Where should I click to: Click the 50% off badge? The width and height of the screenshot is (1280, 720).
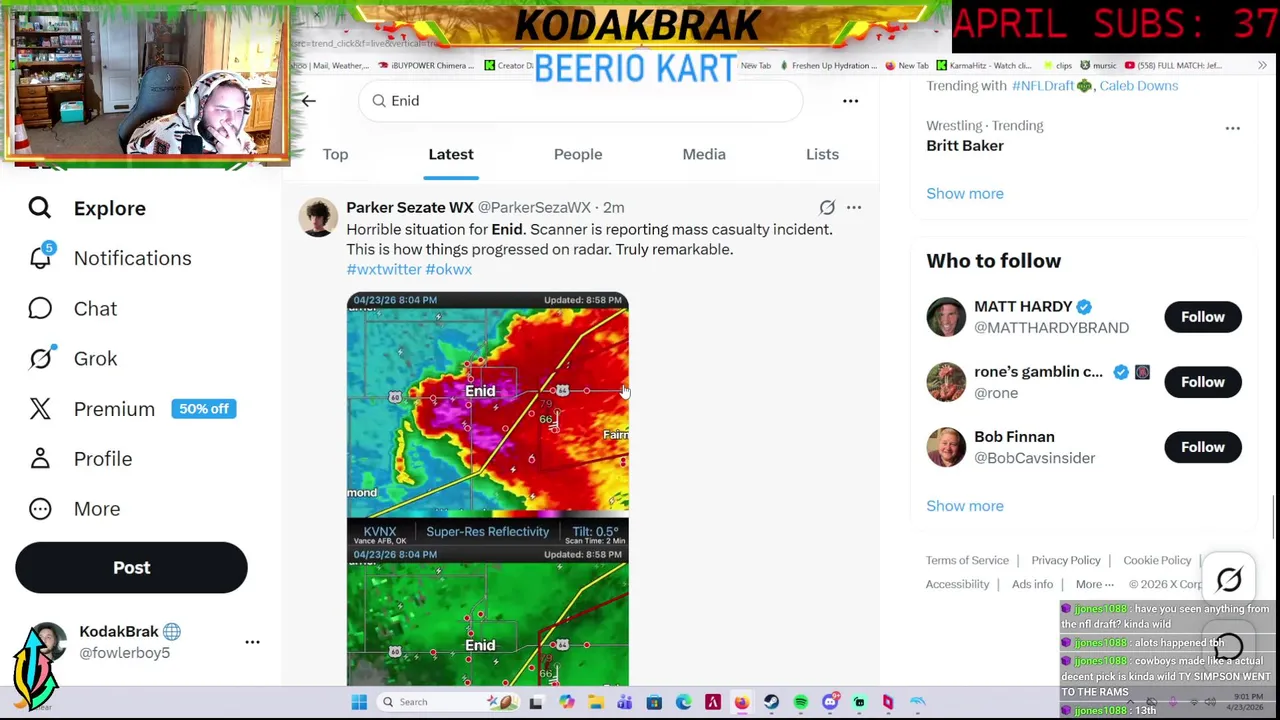click(x=204, y=408)
